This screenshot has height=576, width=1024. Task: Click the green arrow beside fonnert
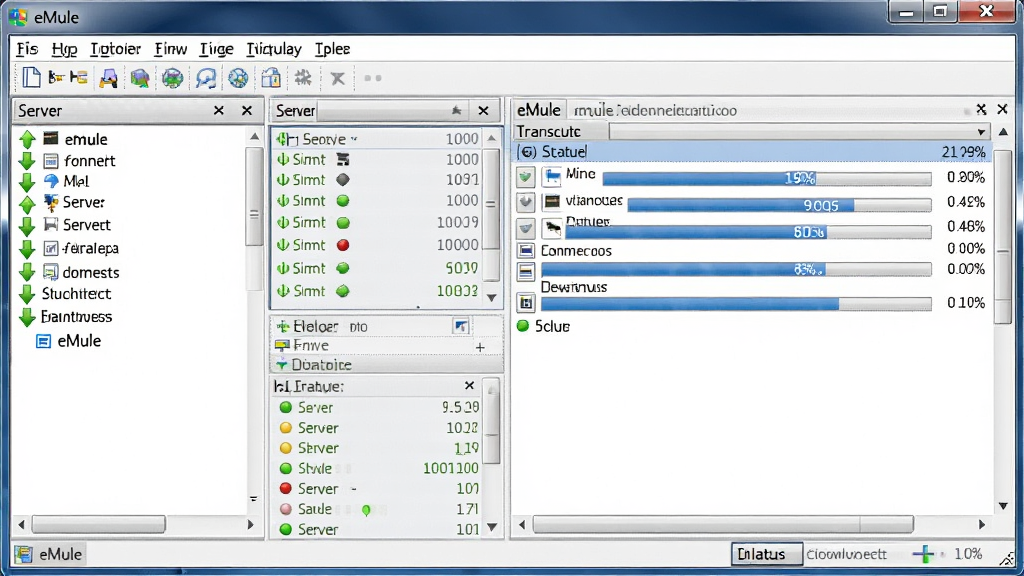[27, 161]
